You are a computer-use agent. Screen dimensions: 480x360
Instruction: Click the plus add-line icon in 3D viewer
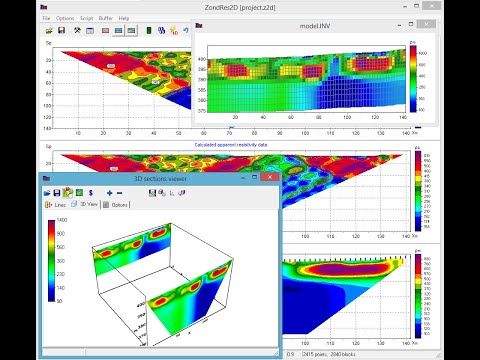[109, 193]
